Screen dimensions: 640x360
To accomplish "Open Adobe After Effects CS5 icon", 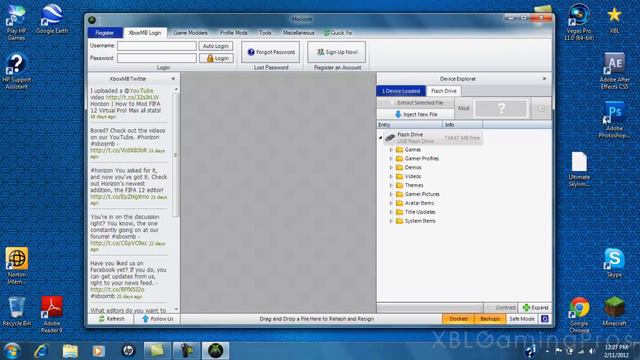I will click(x=615, y=71).
